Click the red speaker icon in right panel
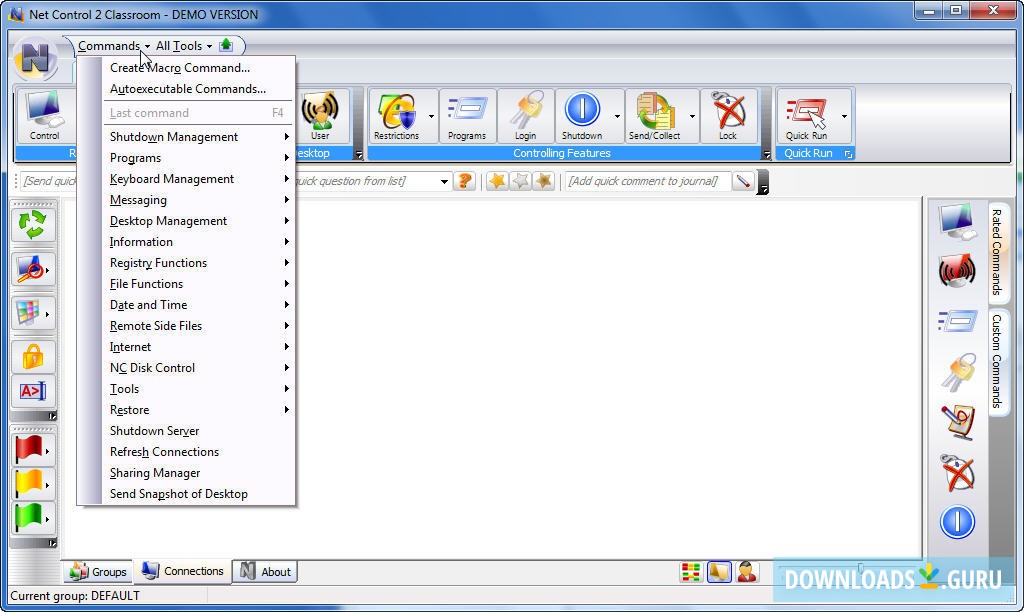1024x612 pixels. [957, 270]
